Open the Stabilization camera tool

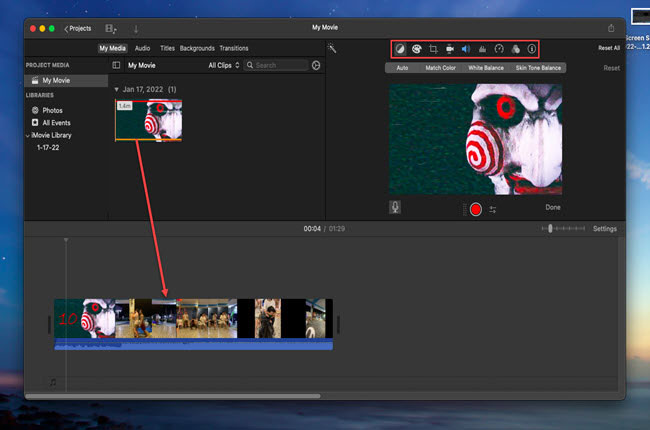pyautogui.click(x=449, y=49)
